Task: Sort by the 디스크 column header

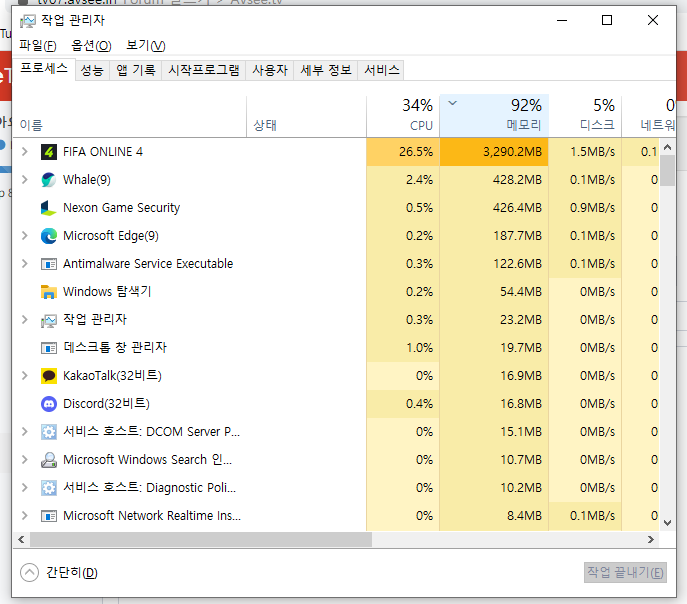Action: point(585,116)
